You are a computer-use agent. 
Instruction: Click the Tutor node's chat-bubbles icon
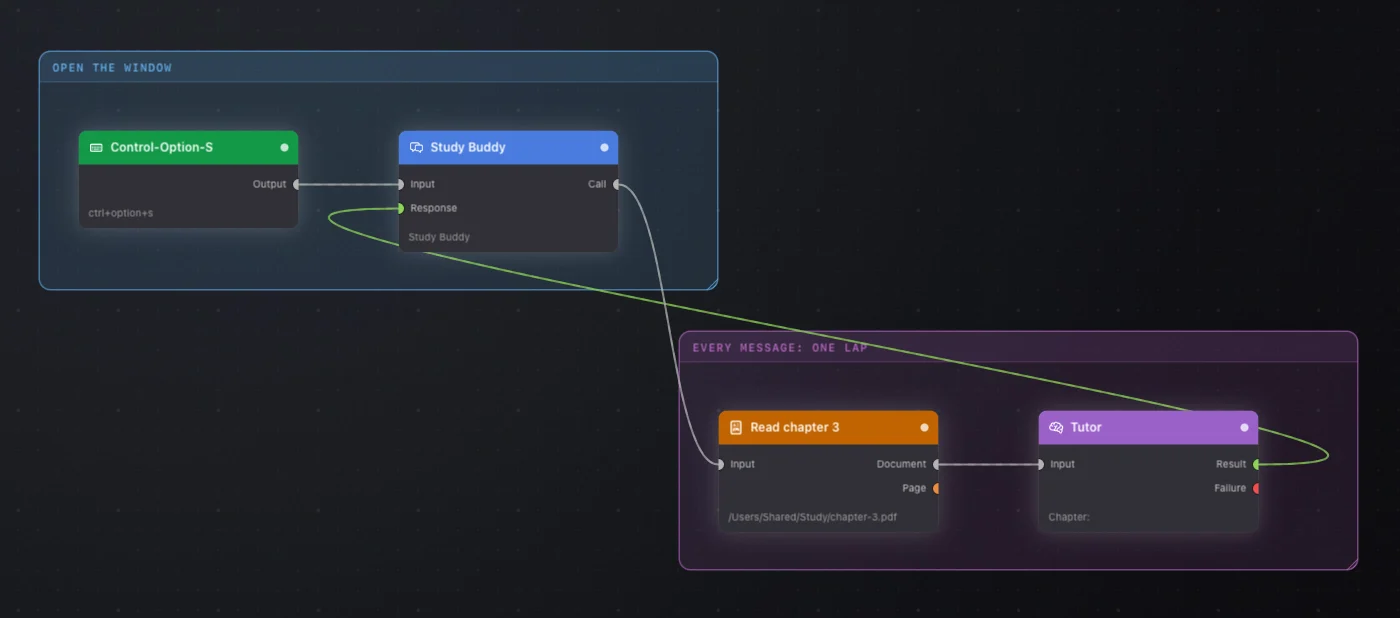click(1056, 427)
